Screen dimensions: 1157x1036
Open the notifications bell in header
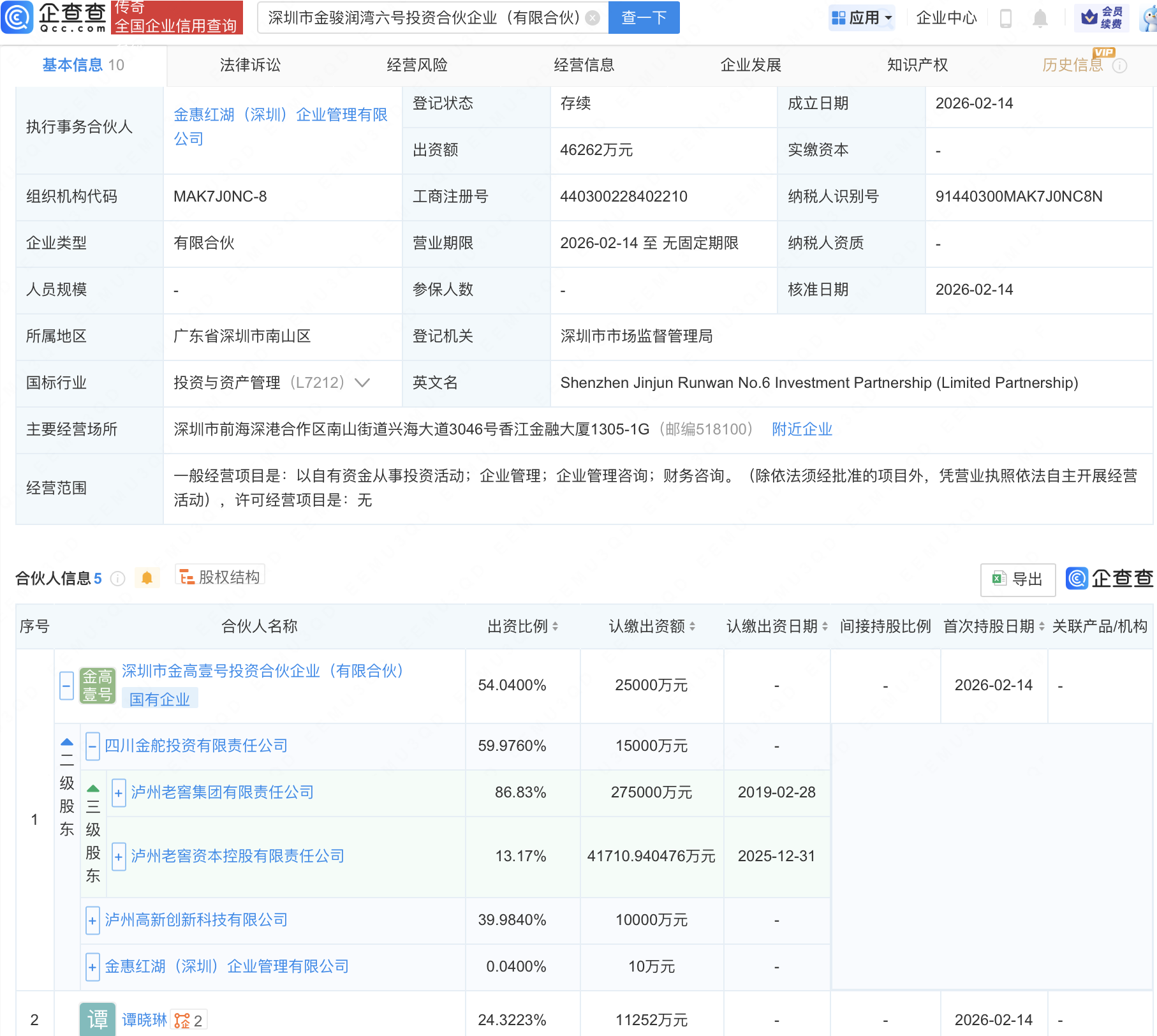pos(1040,18)
